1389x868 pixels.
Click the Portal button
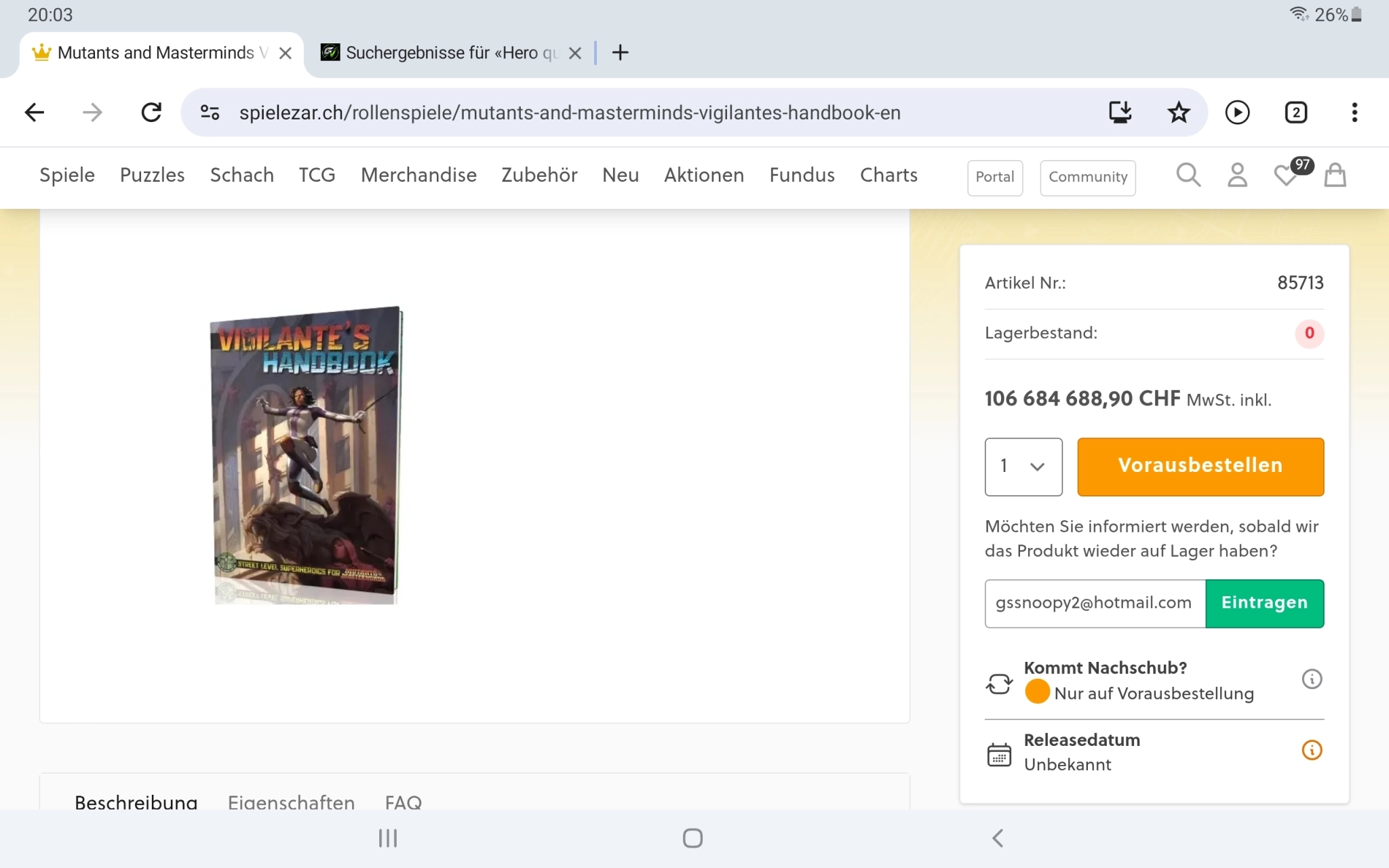click(x=995, y=178)
